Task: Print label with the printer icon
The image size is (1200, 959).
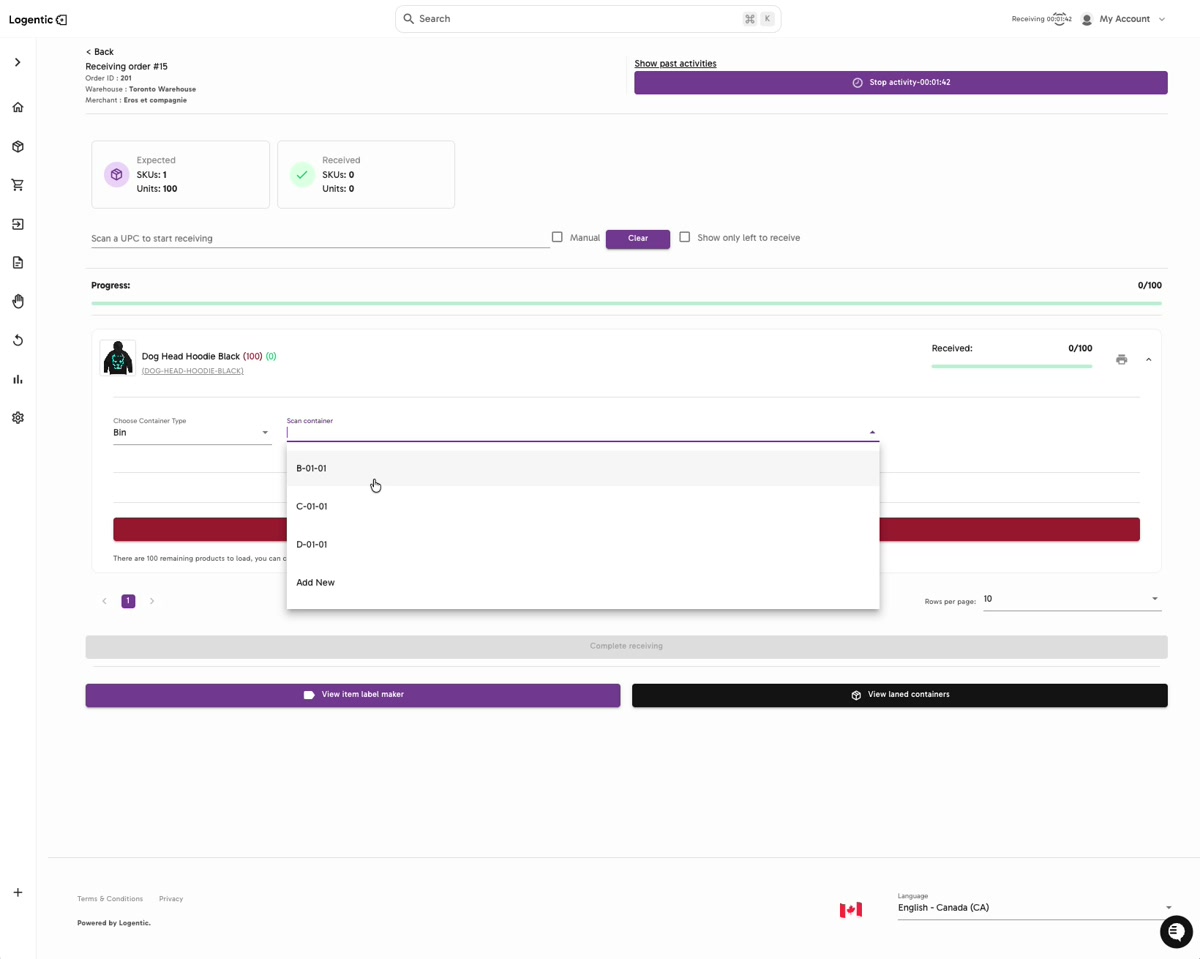Action: (1121, 360)
